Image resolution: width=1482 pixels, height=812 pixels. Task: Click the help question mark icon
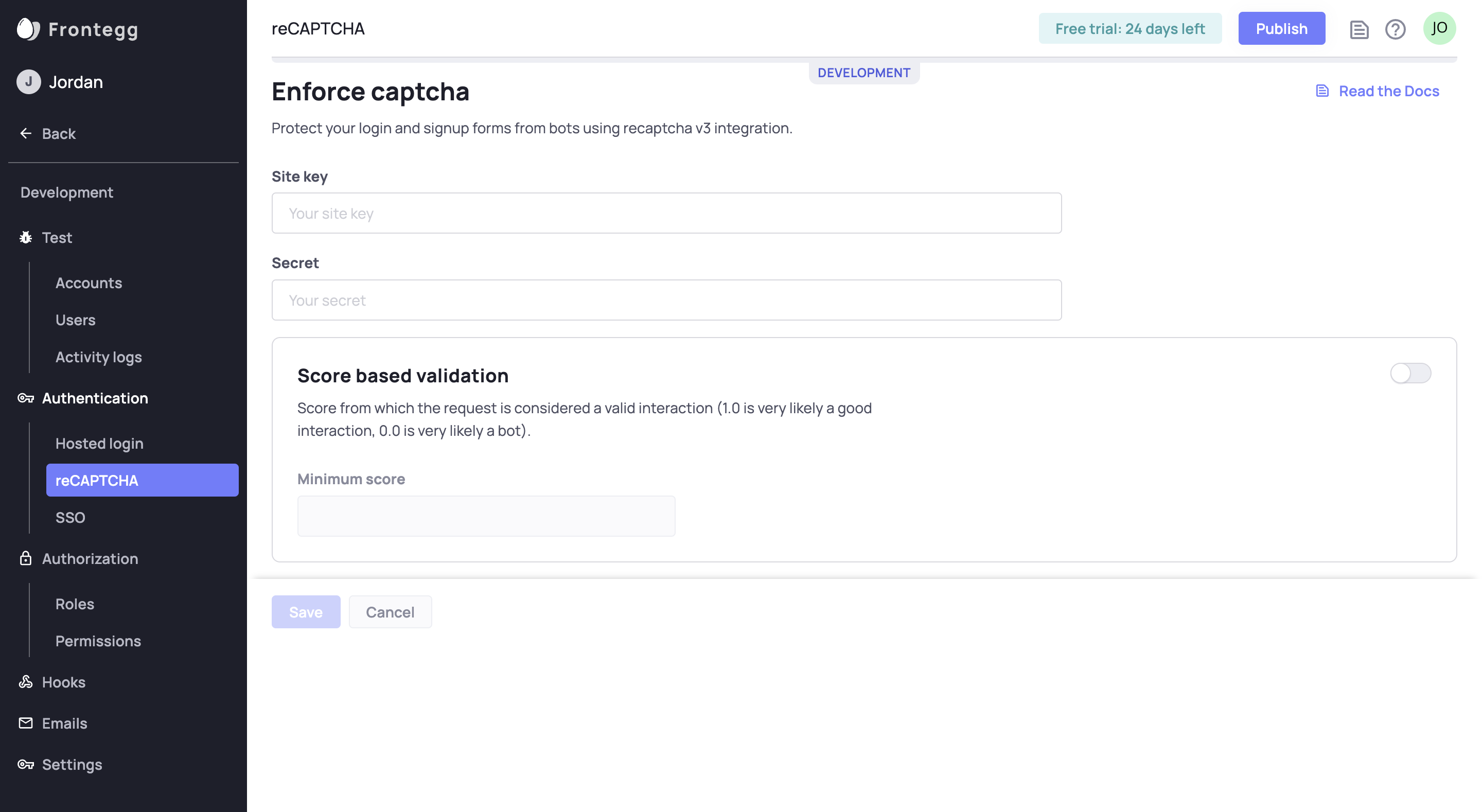1395,29
